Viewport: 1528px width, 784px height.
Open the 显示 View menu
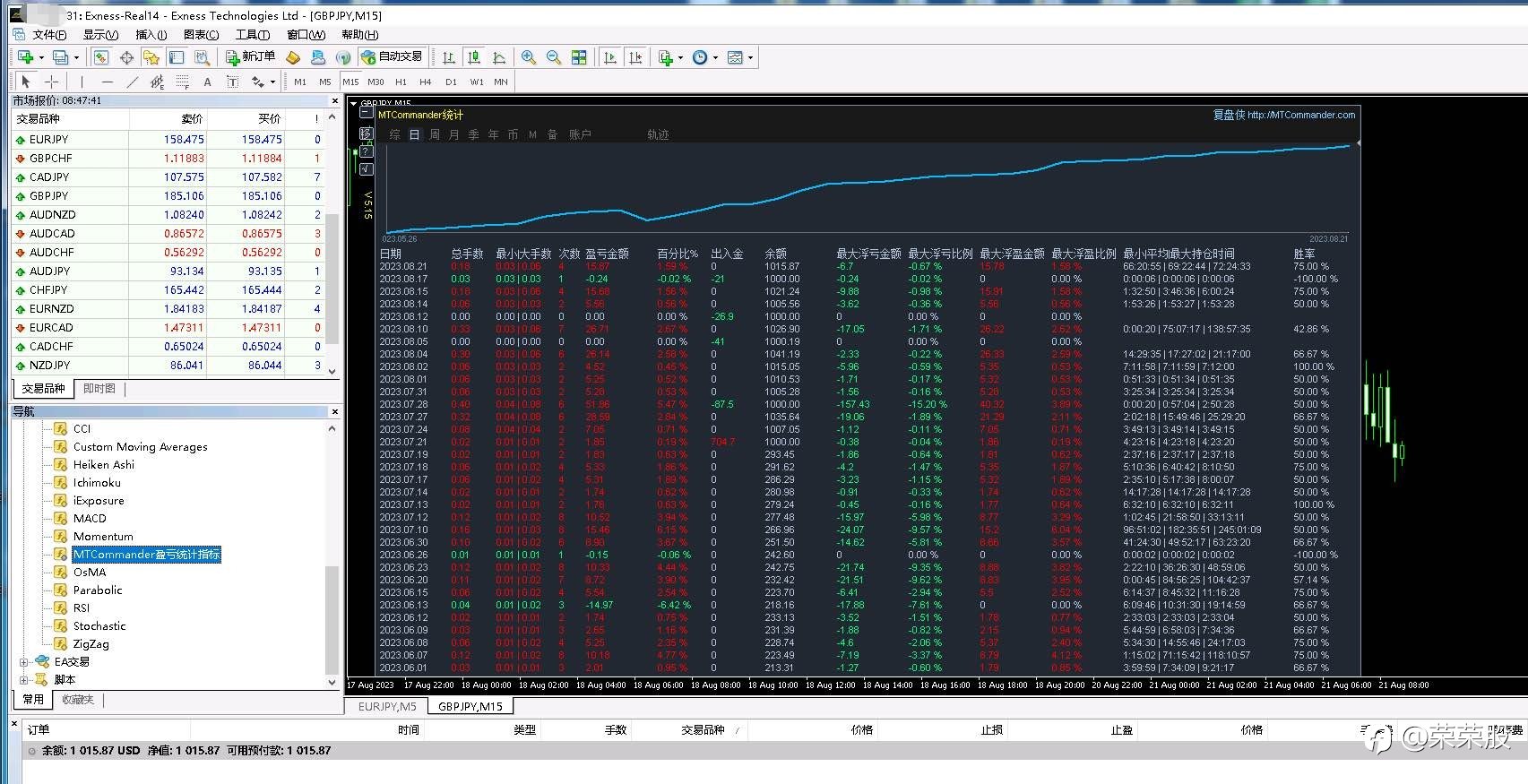click(x=100, y=35)
